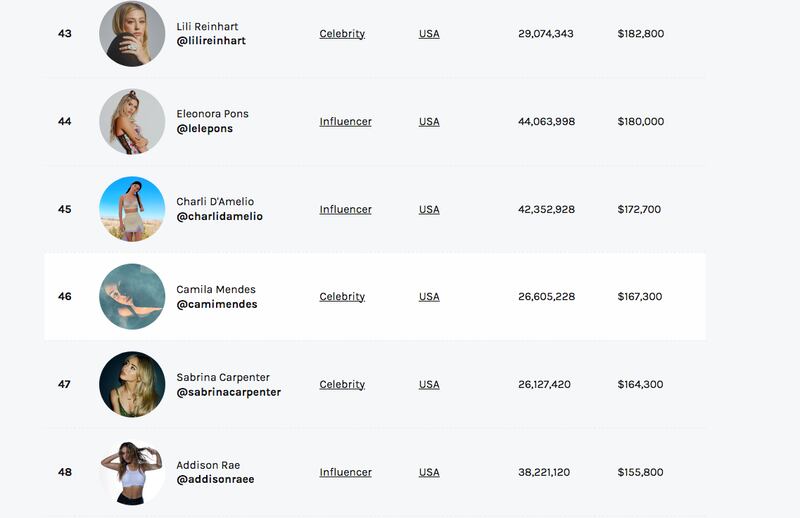Open Lili Reinhart's profile picture
Screen dimensions: 800x518
click(x=132, y=33)
